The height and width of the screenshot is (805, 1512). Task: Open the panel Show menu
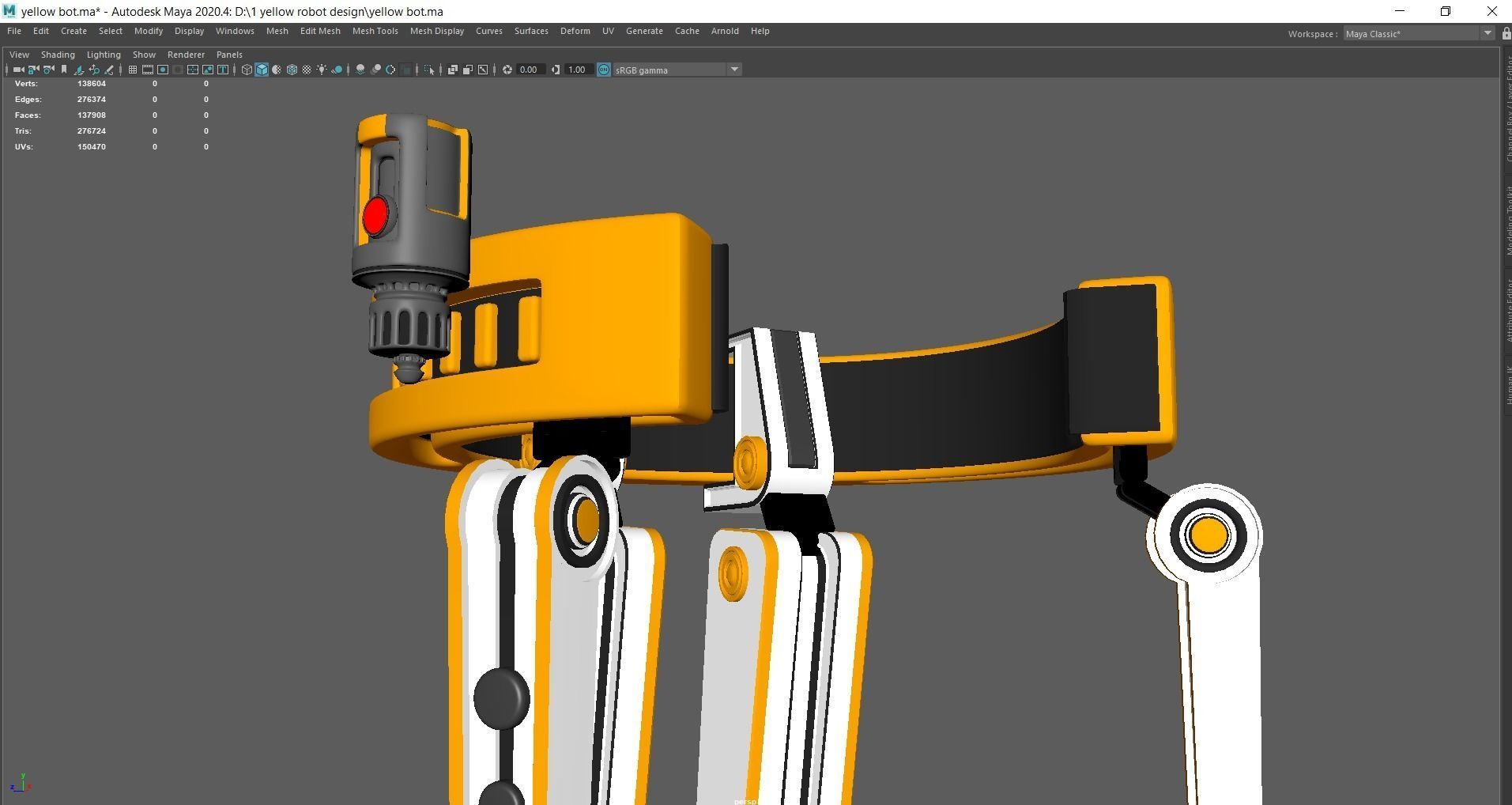(144, 55)
